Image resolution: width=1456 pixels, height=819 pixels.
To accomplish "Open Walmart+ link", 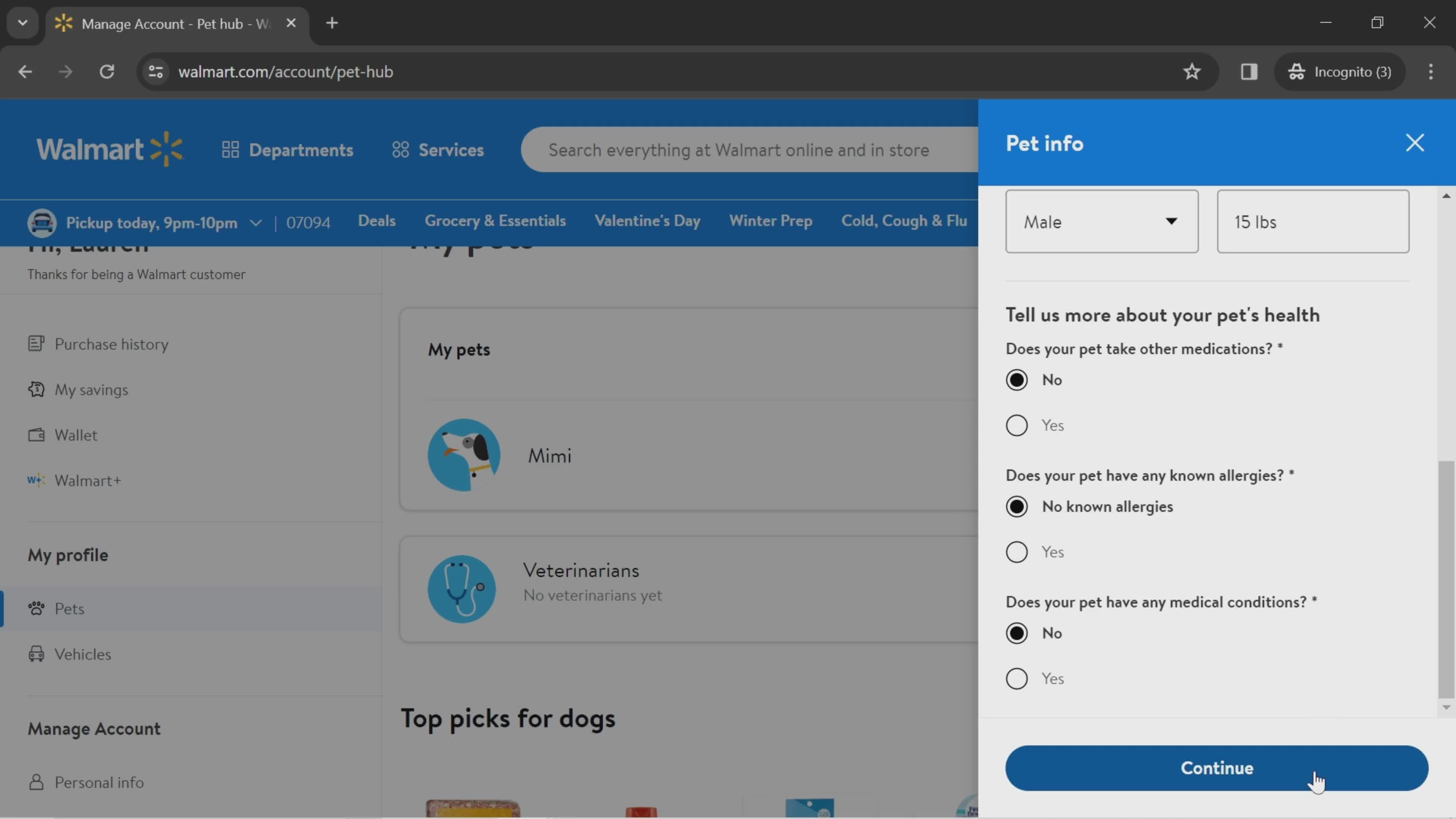I will click(x=88, y=480).
